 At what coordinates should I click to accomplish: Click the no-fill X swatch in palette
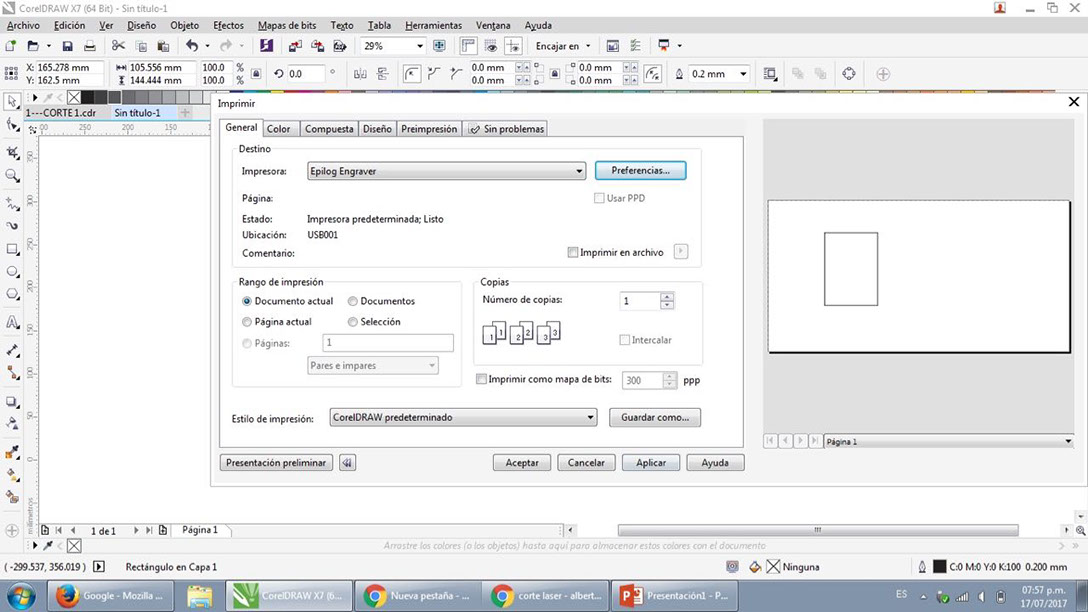click(74, 98)
